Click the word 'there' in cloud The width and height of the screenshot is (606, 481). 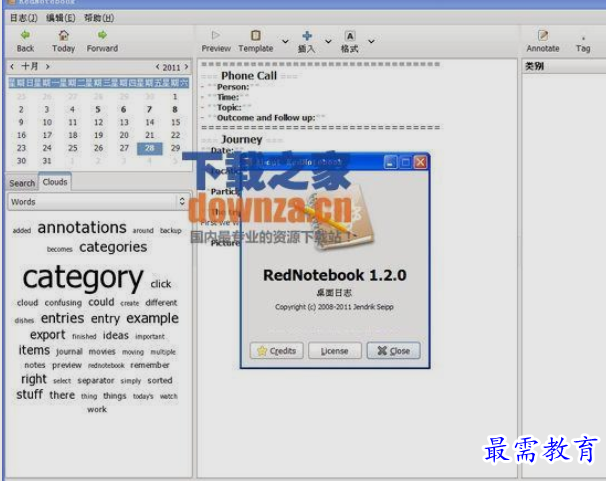(x=62, y=395)
